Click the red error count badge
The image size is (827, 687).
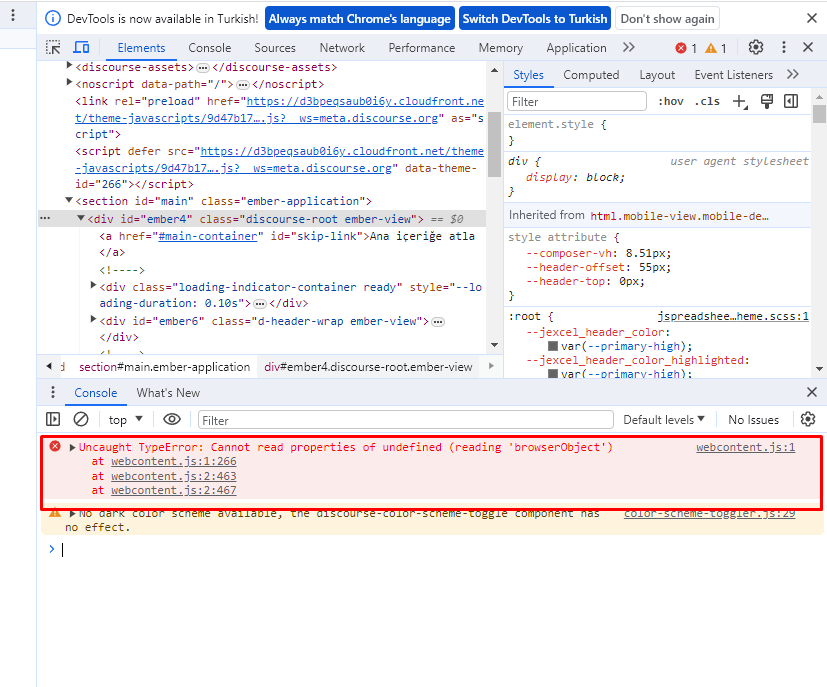[x=686, y=48]
